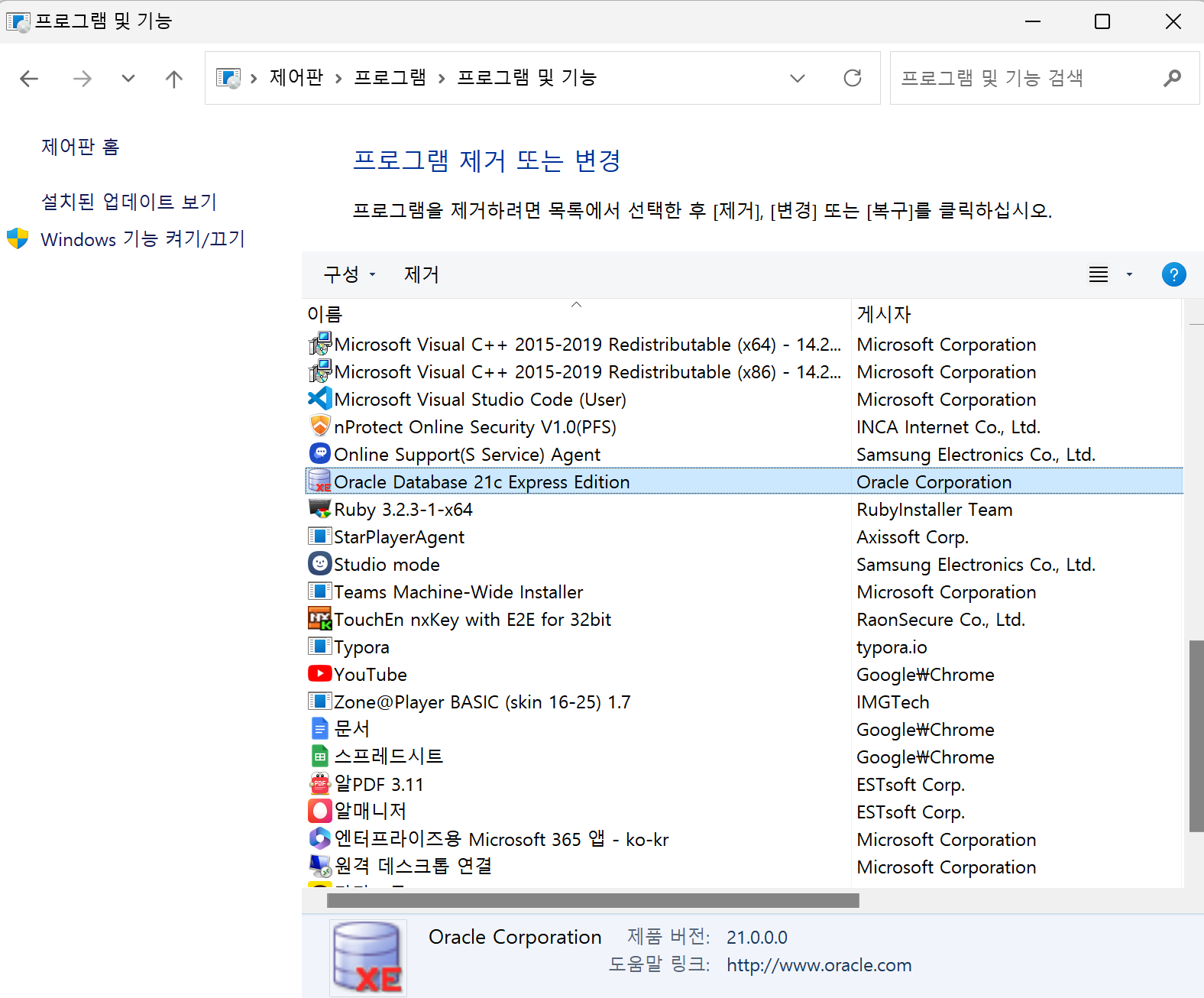Open recent locations chevron
This screenshot has height=998, width=1204.
click(128, 78)
